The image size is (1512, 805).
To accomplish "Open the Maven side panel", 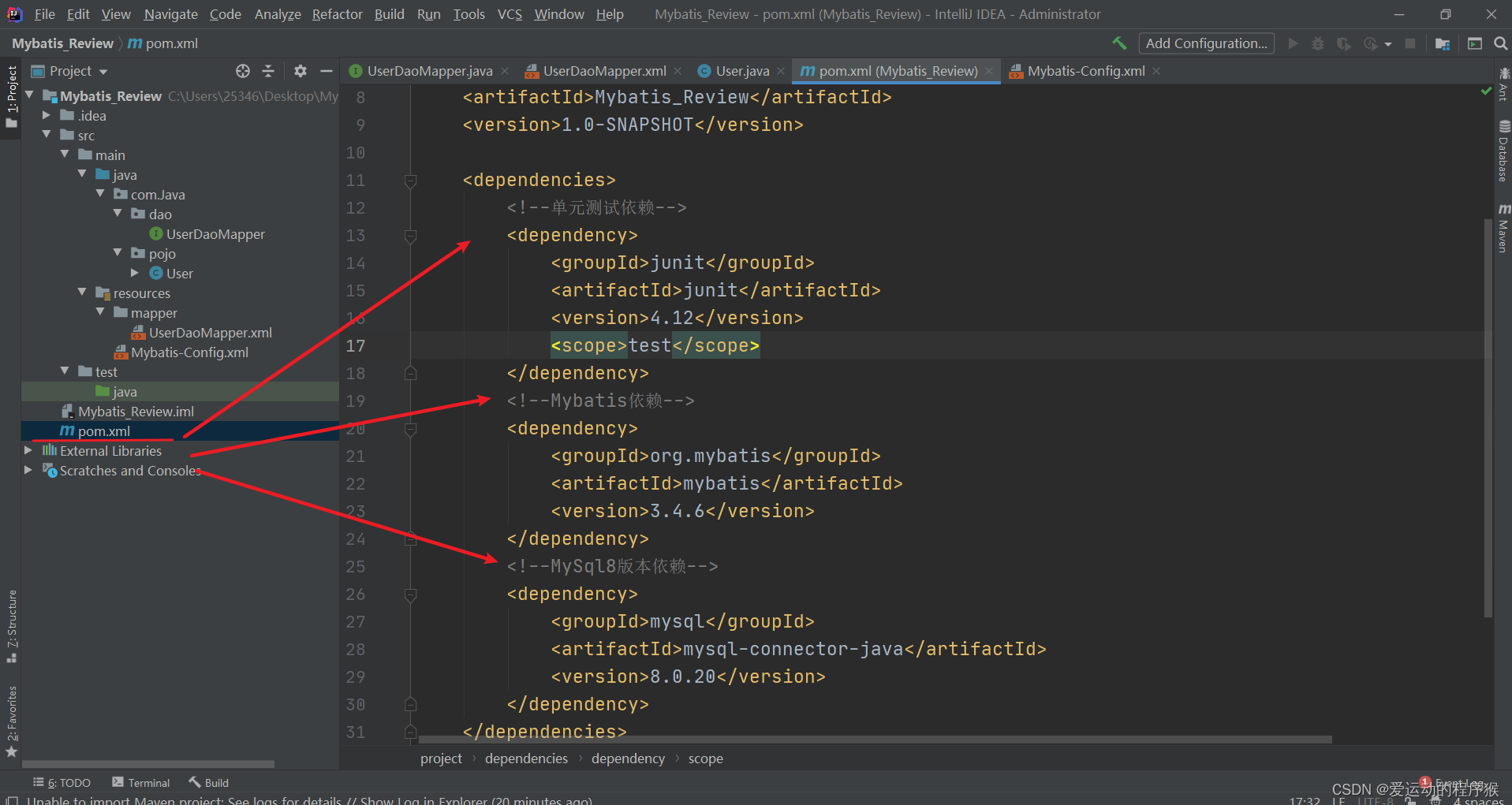I will (1503, 228).
